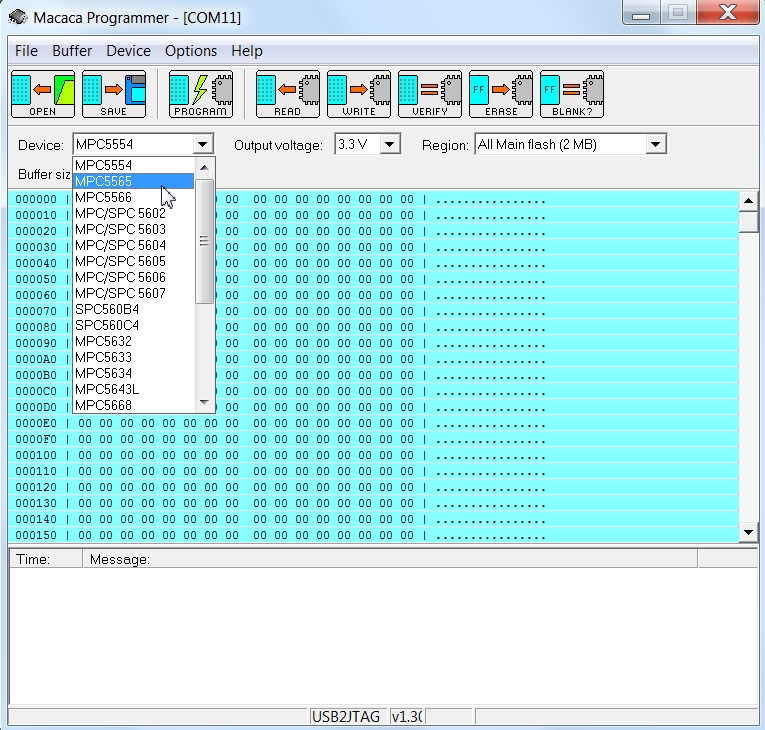Run the BLANK? check toolbar icon
This screenshot has height=730, width=765.
572,94
